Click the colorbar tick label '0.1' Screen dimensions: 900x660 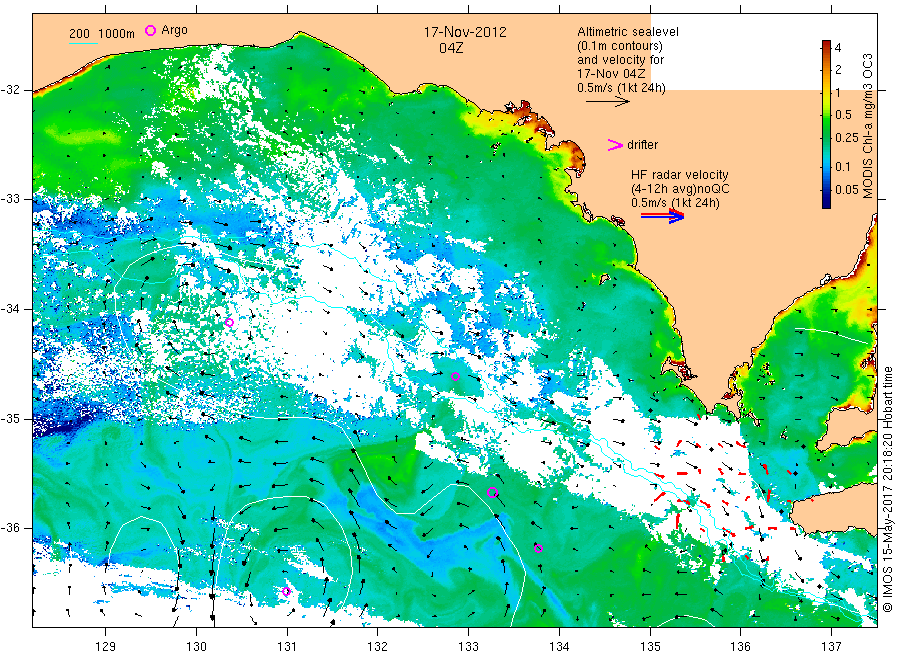click(x=843, y=166)
